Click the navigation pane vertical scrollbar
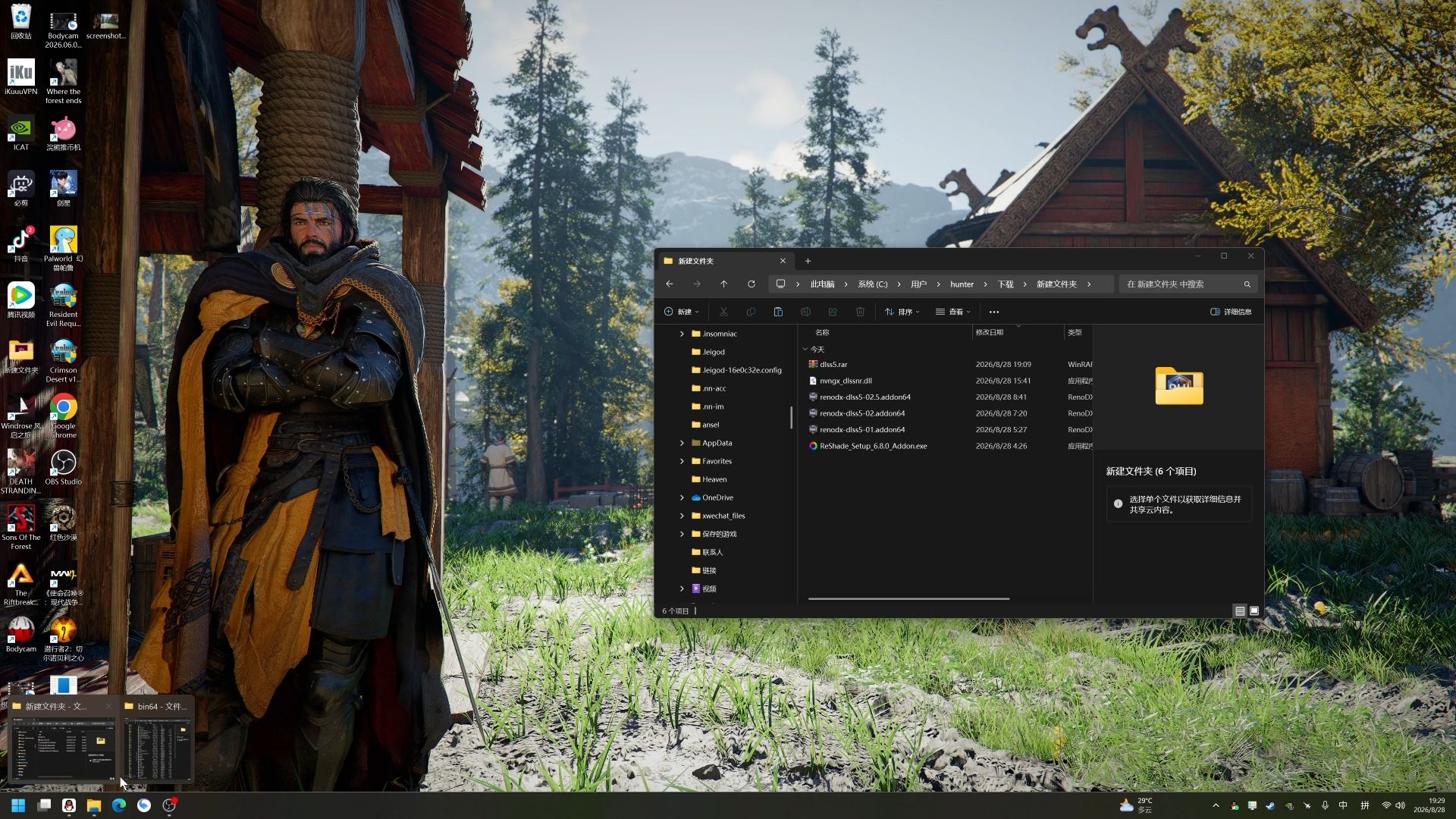The image size is (1456, 819). click(x=791, y=417)
